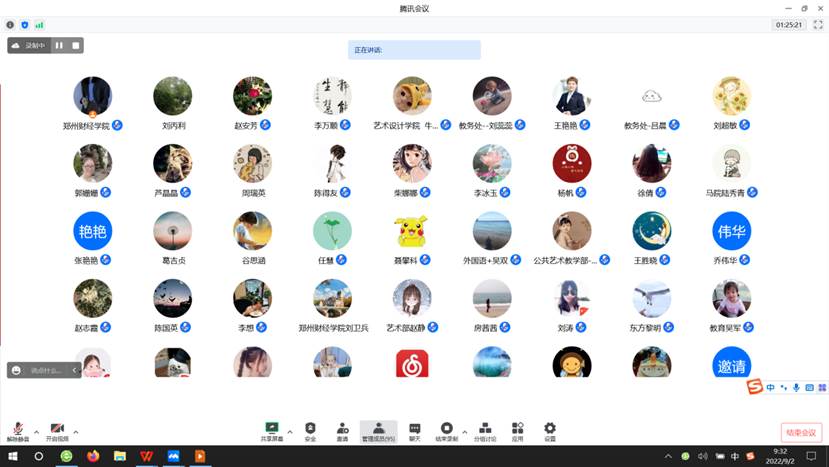
Task: Expand share screen options arrow
Action: [x=290, y=432]
